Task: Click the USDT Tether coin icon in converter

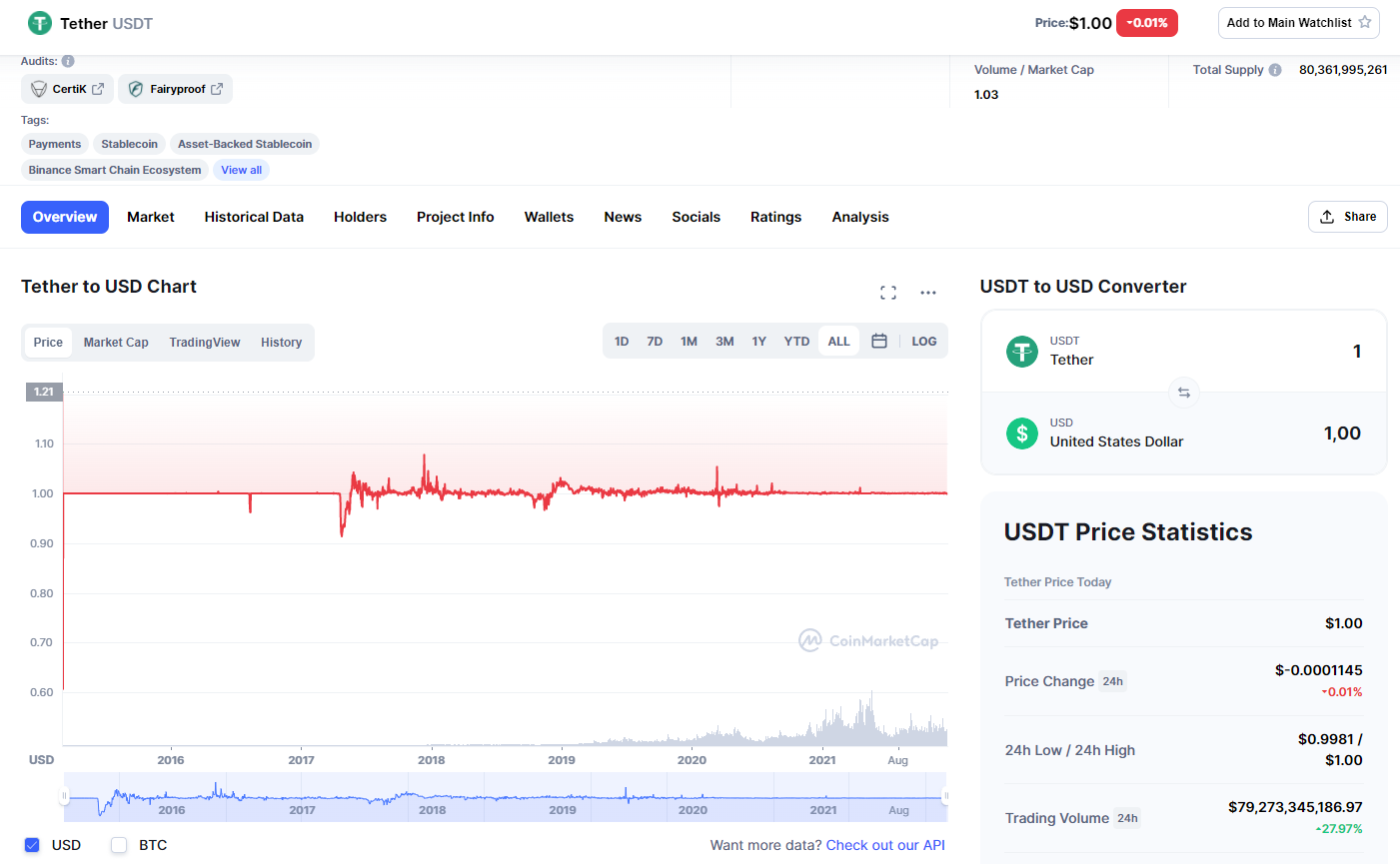Action: (x=1021, y=352)
